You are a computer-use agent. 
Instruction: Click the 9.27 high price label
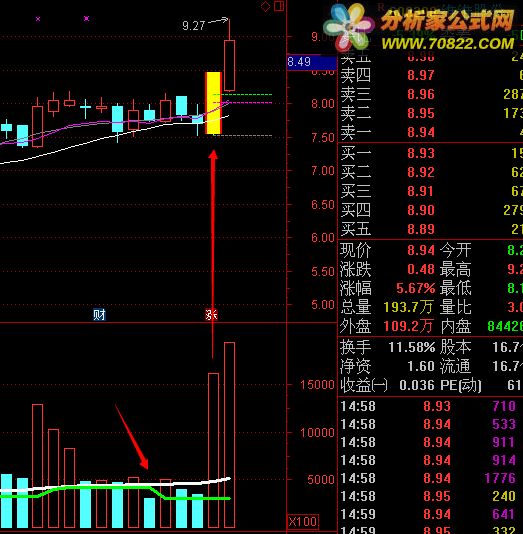pos(193,26)
